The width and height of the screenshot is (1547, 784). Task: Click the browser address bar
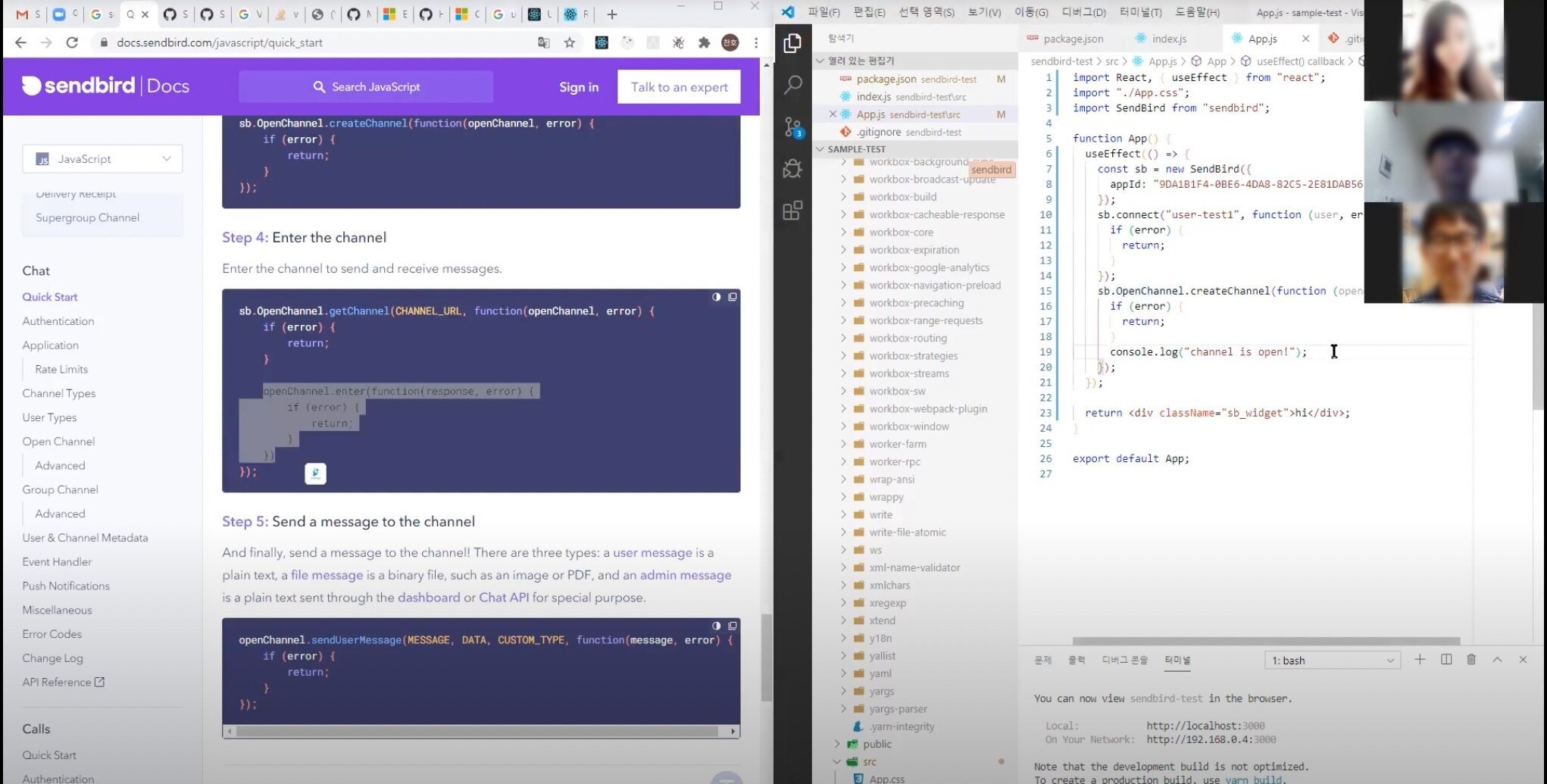point(318,42)
